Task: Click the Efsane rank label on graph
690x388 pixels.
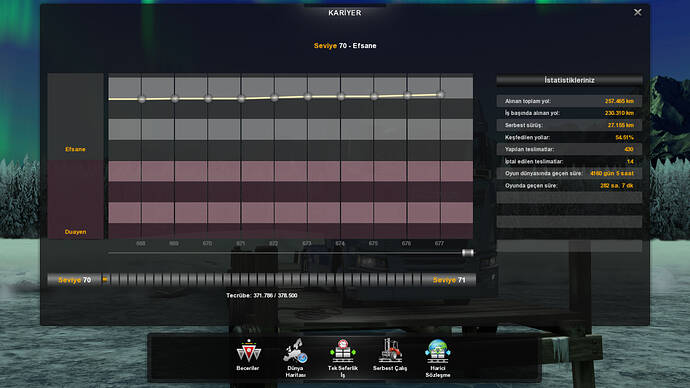Action: [x=75, y=149]
